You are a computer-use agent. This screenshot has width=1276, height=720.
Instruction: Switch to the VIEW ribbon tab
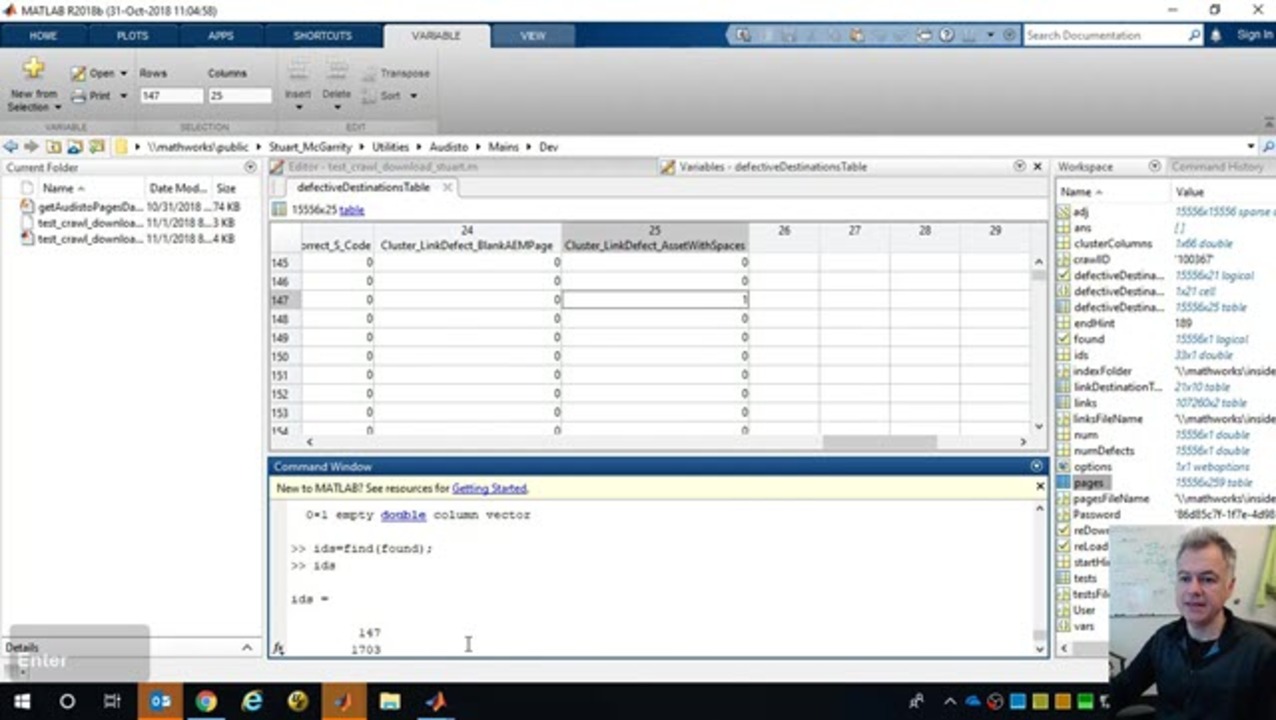533,35
